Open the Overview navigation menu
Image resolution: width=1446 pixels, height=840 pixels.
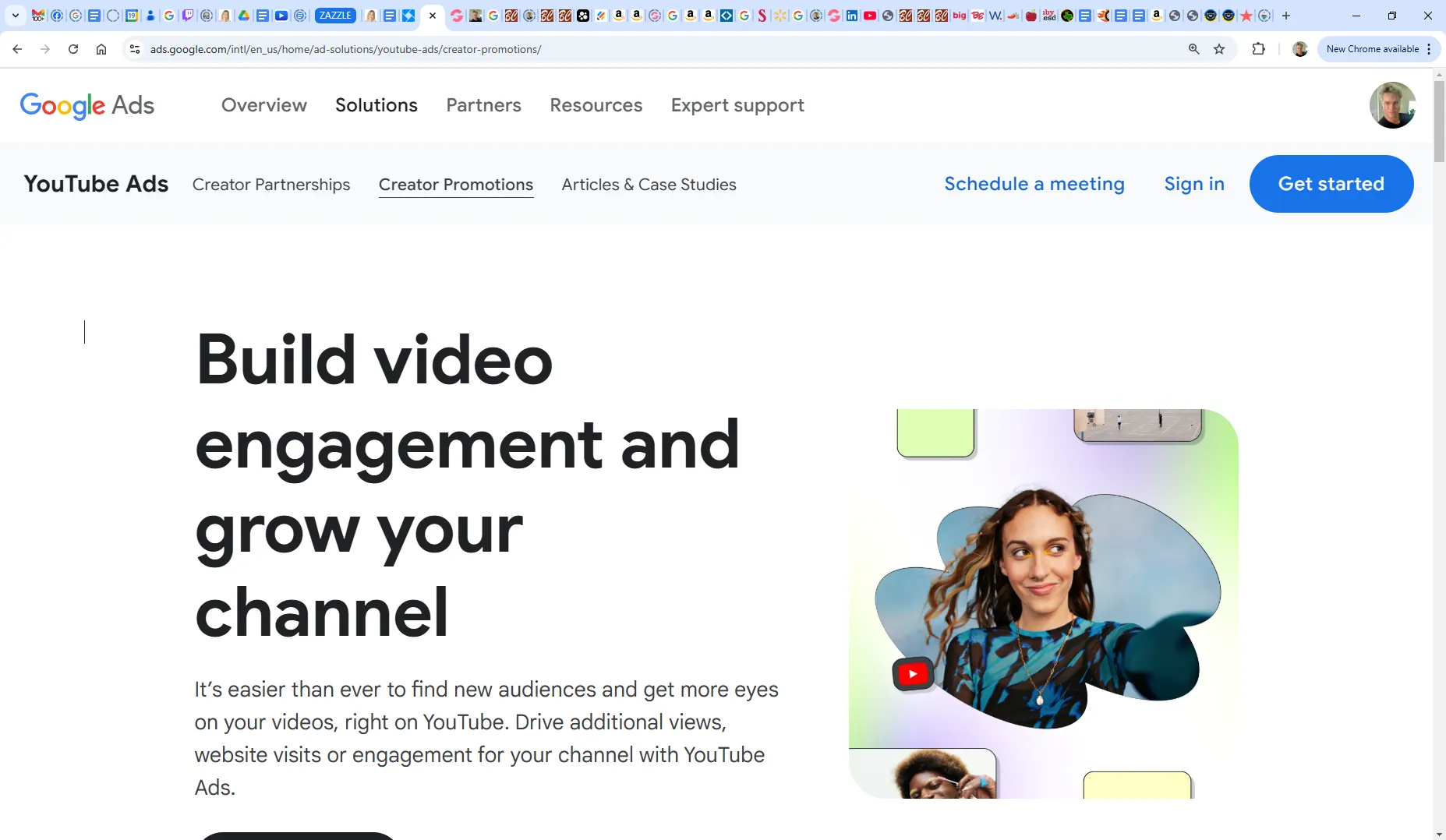tap(264, 105)
